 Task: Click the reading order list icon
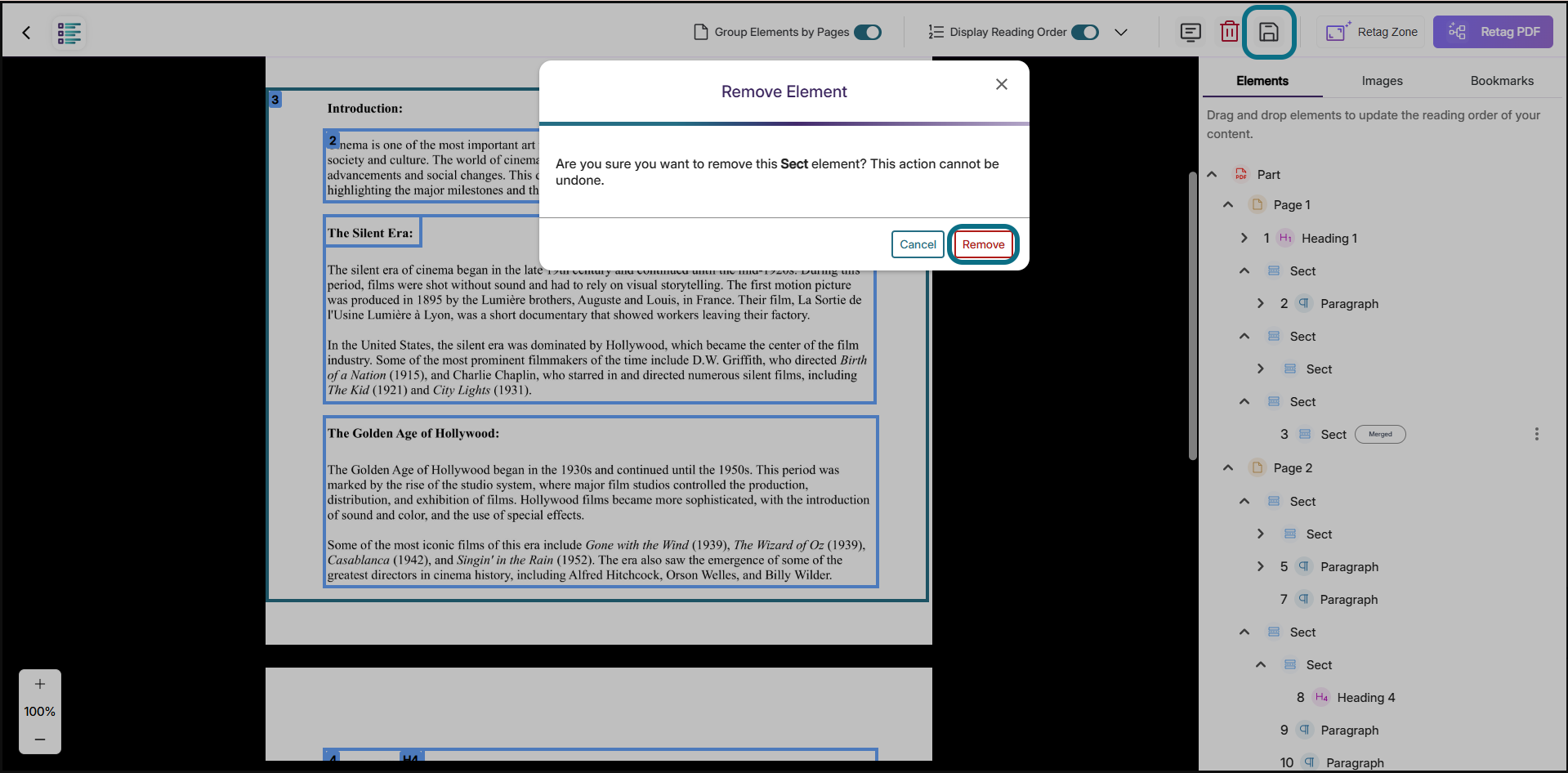(936, 32)
